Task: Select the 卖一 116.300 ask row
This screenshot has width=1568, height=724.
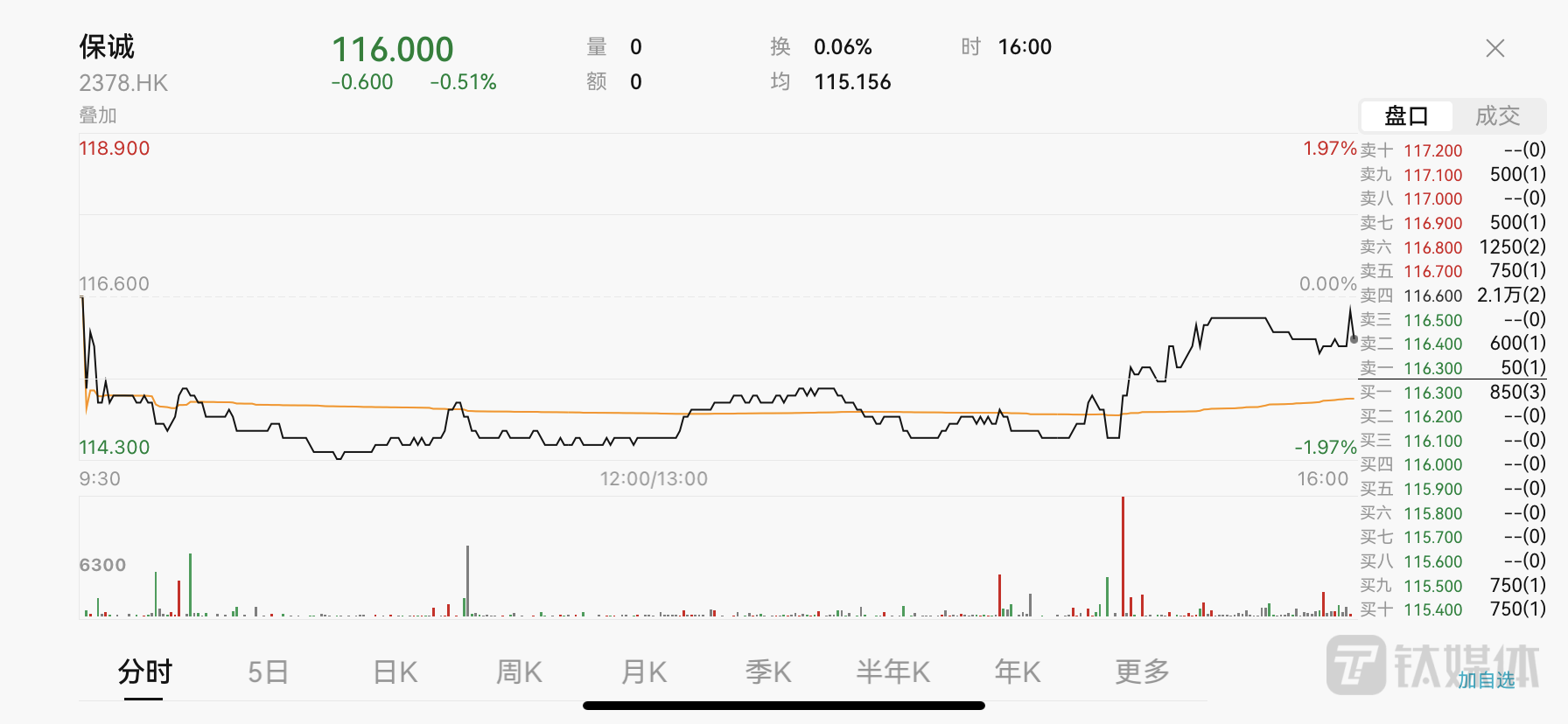Action: (x=1452, y=368)
